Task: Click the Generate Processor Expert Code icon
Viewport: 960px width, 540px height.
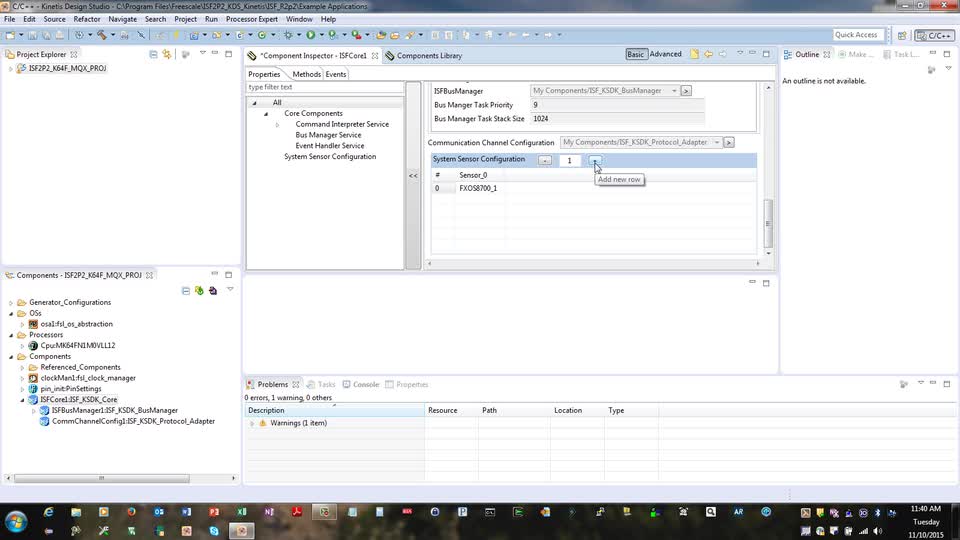Action: [199, 291]
